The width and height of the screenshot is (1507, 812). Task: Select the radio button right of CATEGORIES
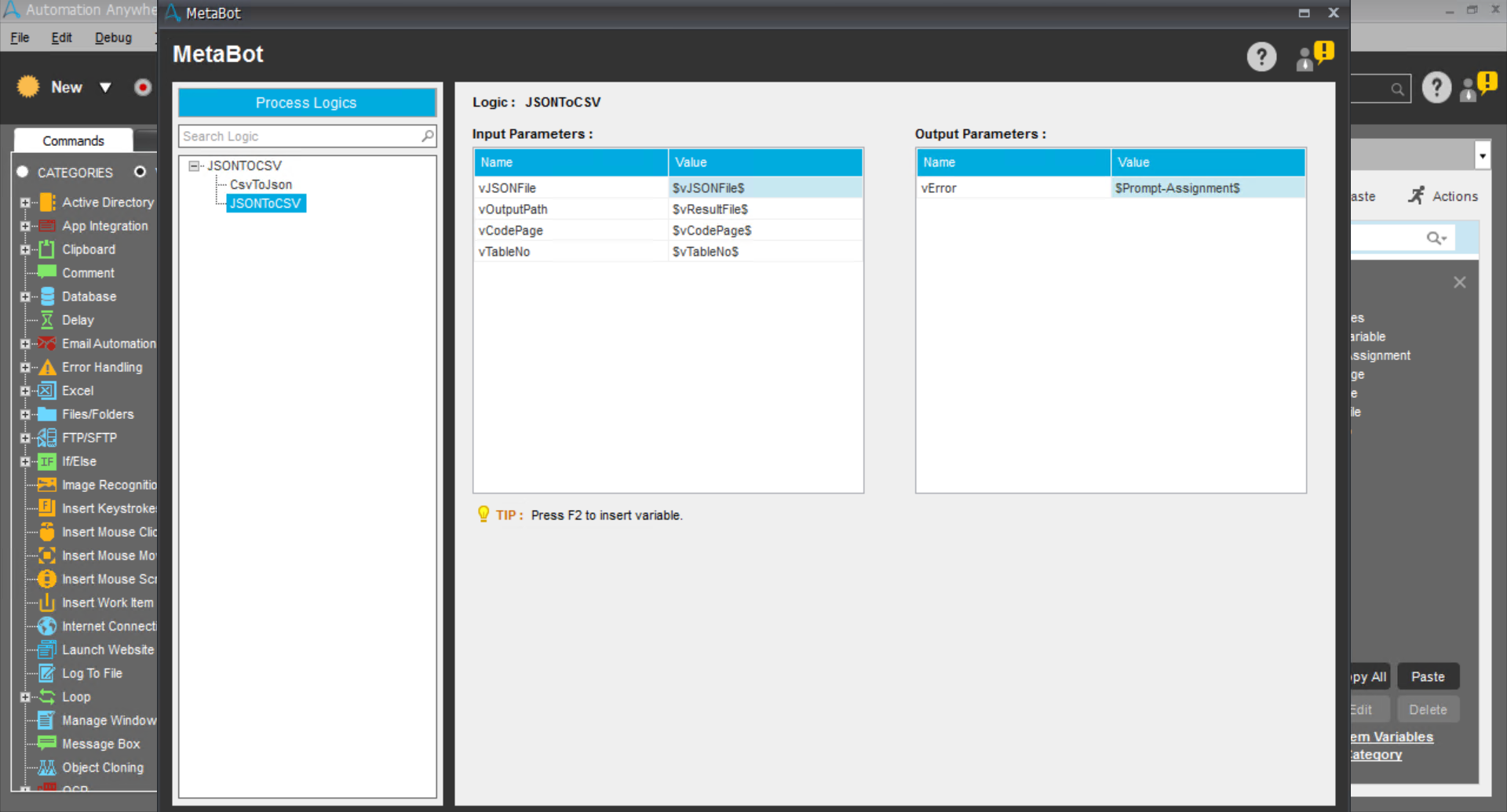(x=140, y=172)
